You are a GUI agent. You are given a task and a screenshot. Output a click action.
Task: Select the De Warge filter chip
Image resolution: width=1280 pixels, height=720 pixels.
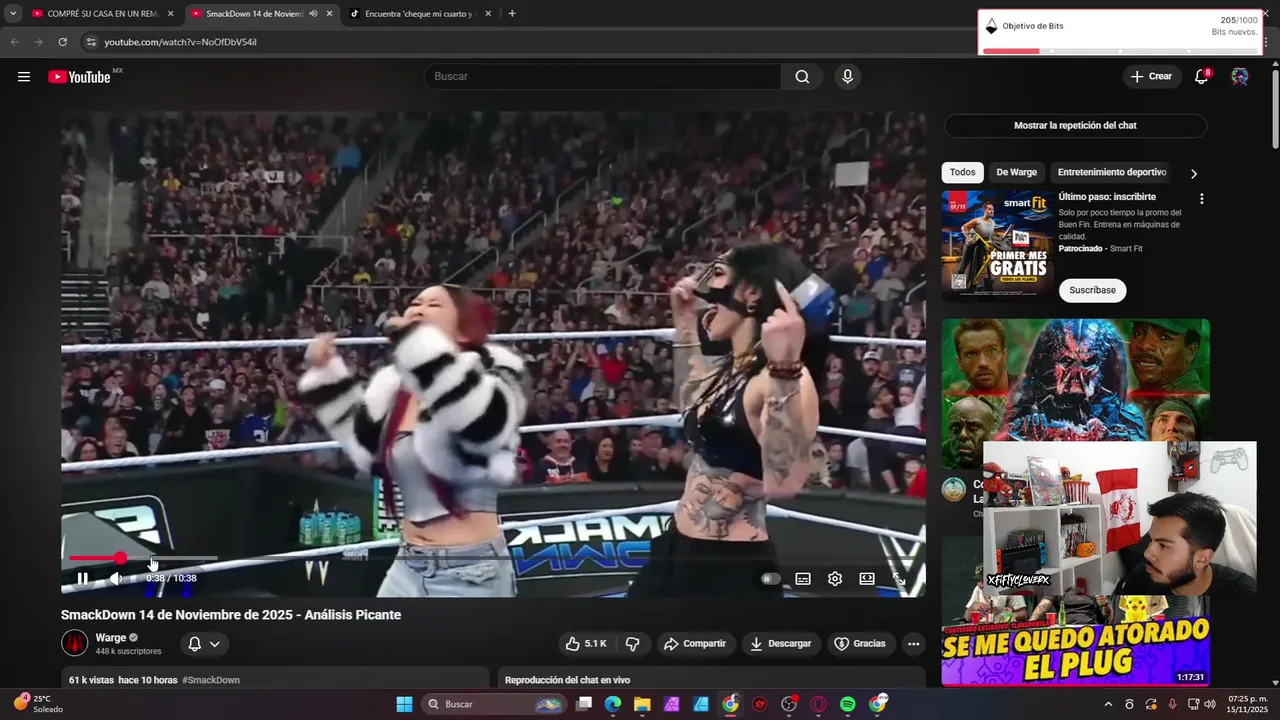1016,172
